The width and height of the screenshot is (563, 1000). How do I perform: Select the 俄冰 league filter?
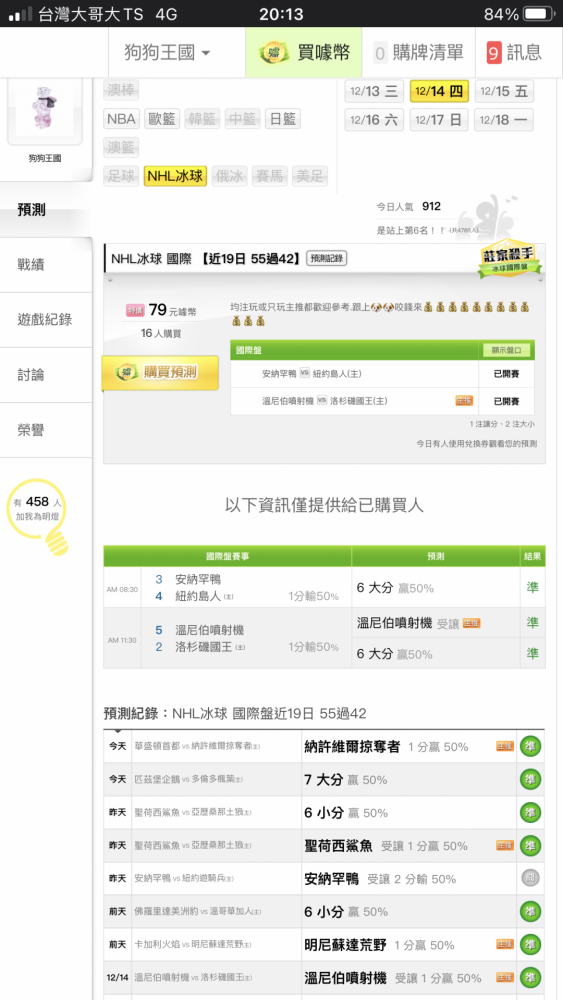229,175
